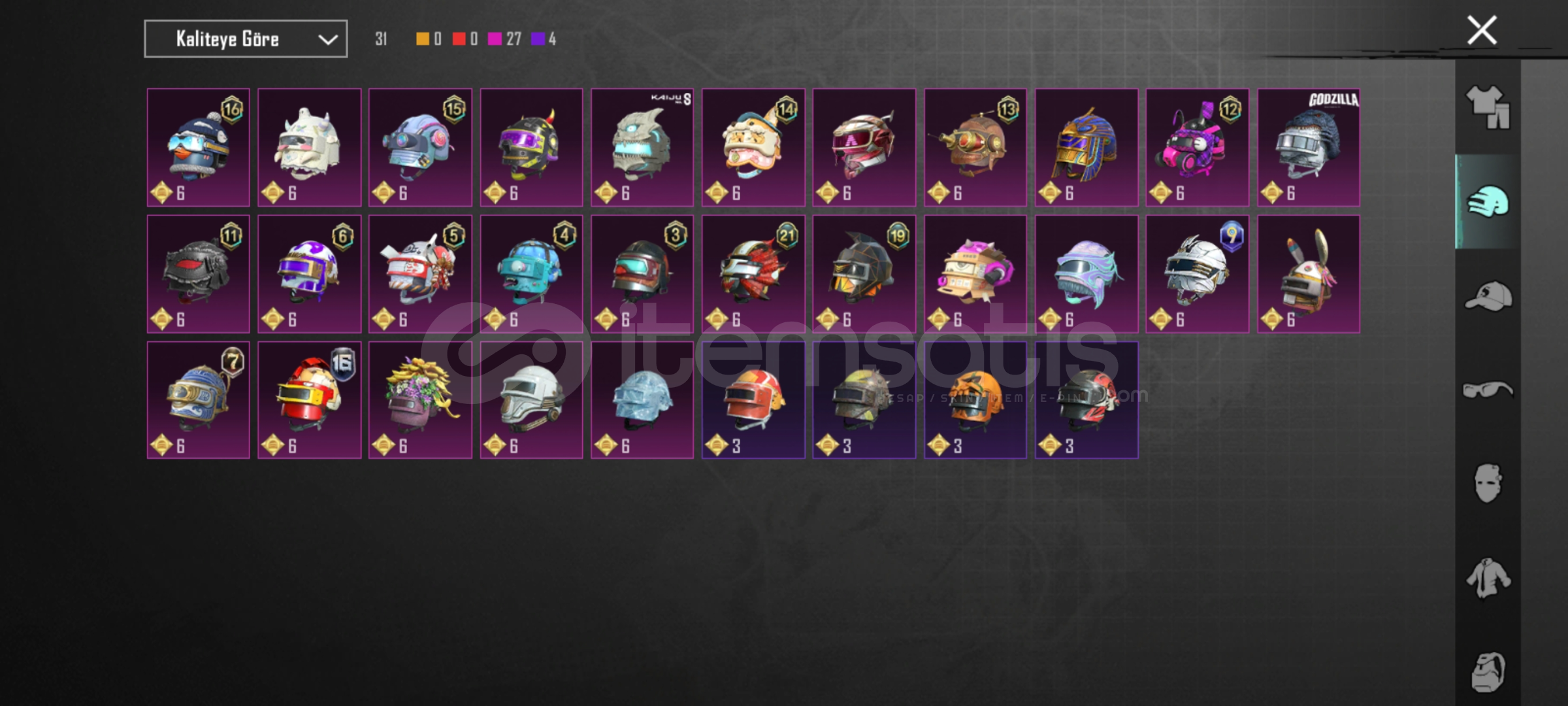Open the glasses category icon
Image resolution: width=1568 pixels, height=706 pixels.
tap(1488, 390)
